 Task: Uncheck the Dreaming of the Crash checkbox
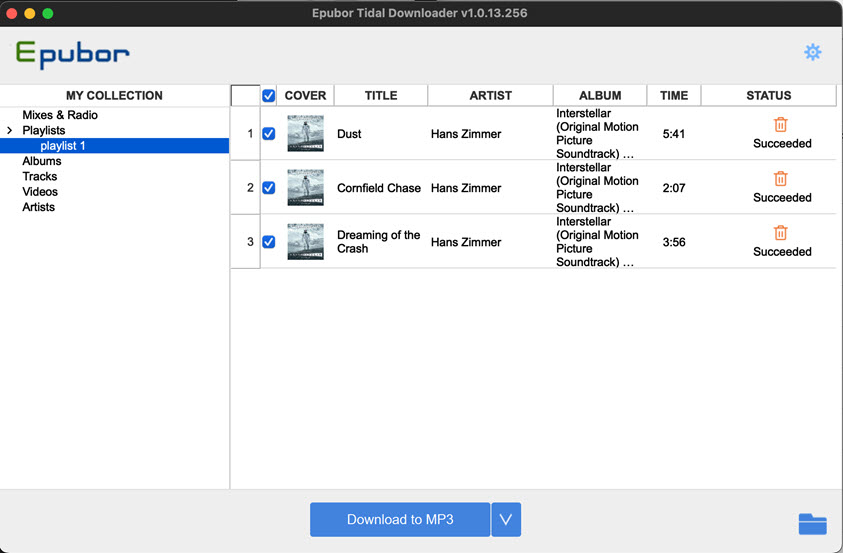(x=268, y=242)
